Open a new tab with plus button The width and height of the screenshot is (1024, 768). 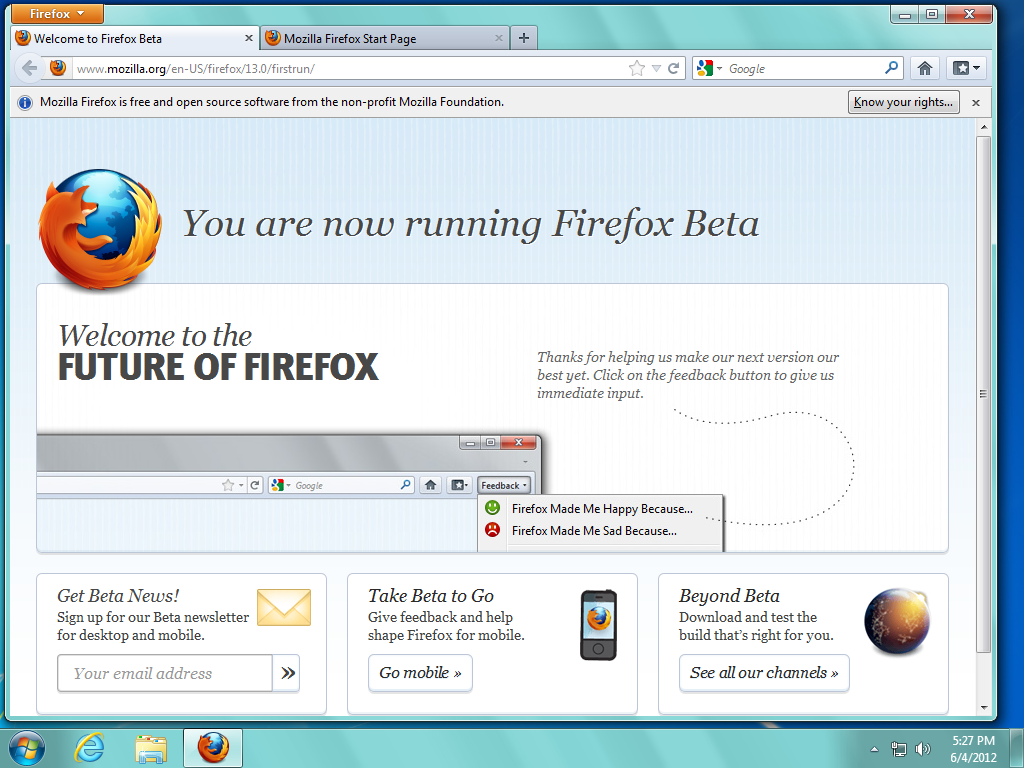tap(524, 39)
